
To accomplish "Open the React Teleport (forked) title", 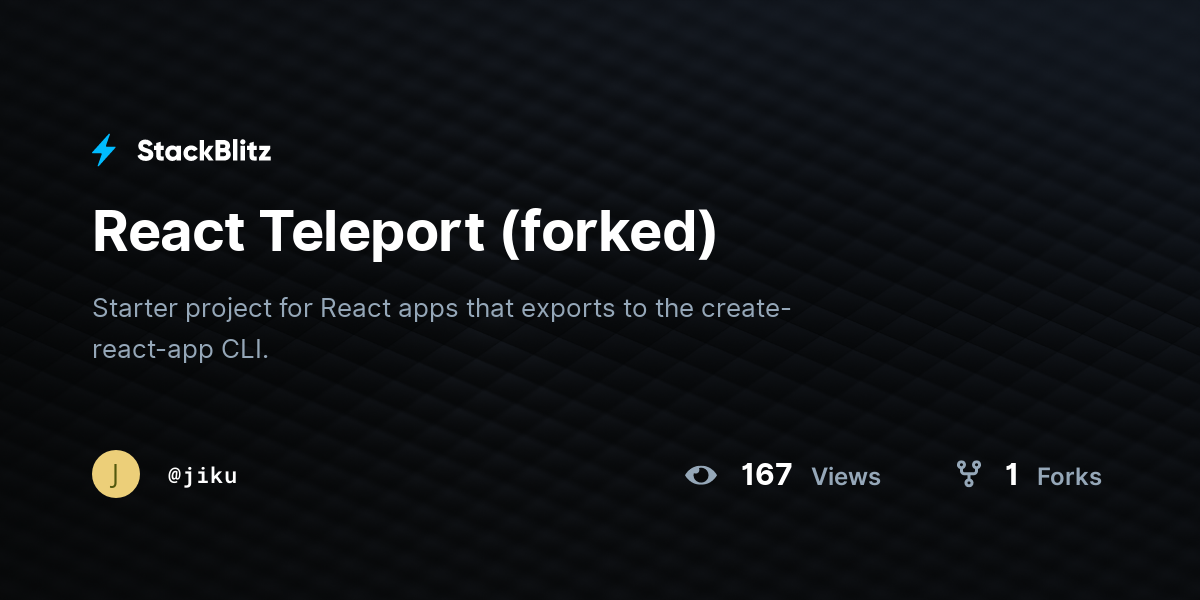I will tap(405, 233).
